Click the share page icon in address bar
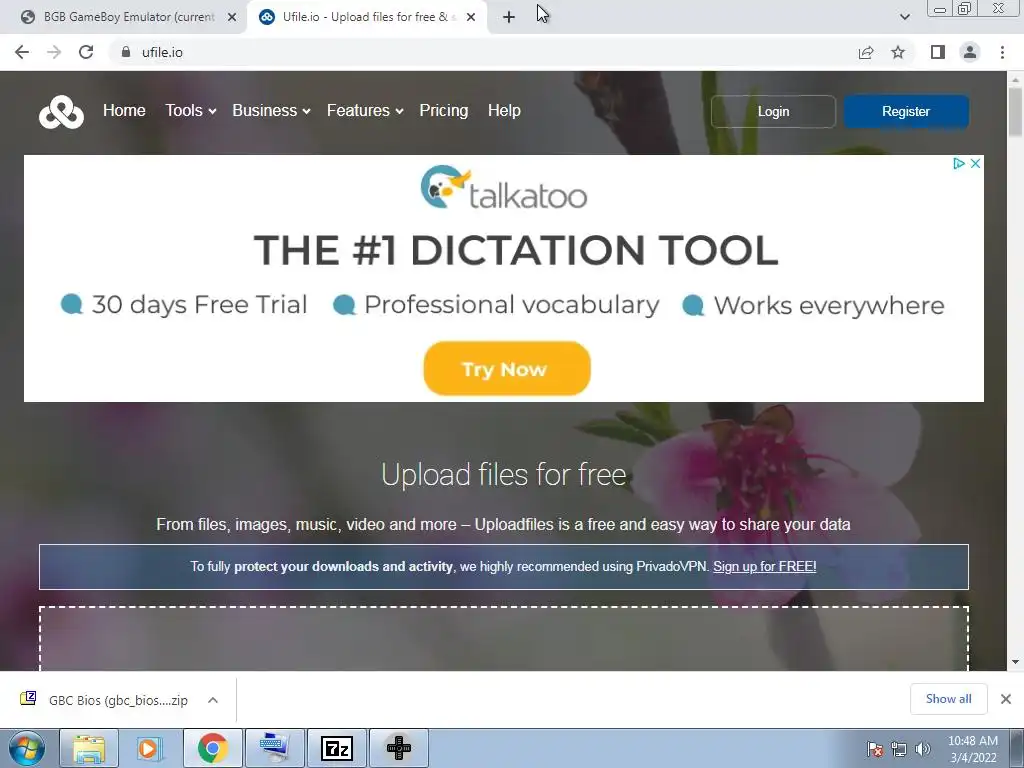Screen dimensions: 1024x768 [866, 52]
